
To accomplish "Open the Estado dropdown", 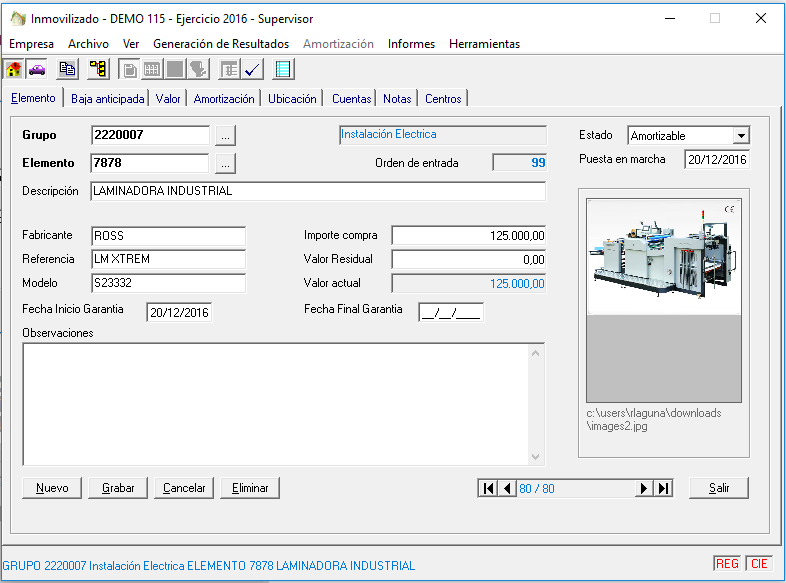I will pyautogui.click(x=740, y=136).
